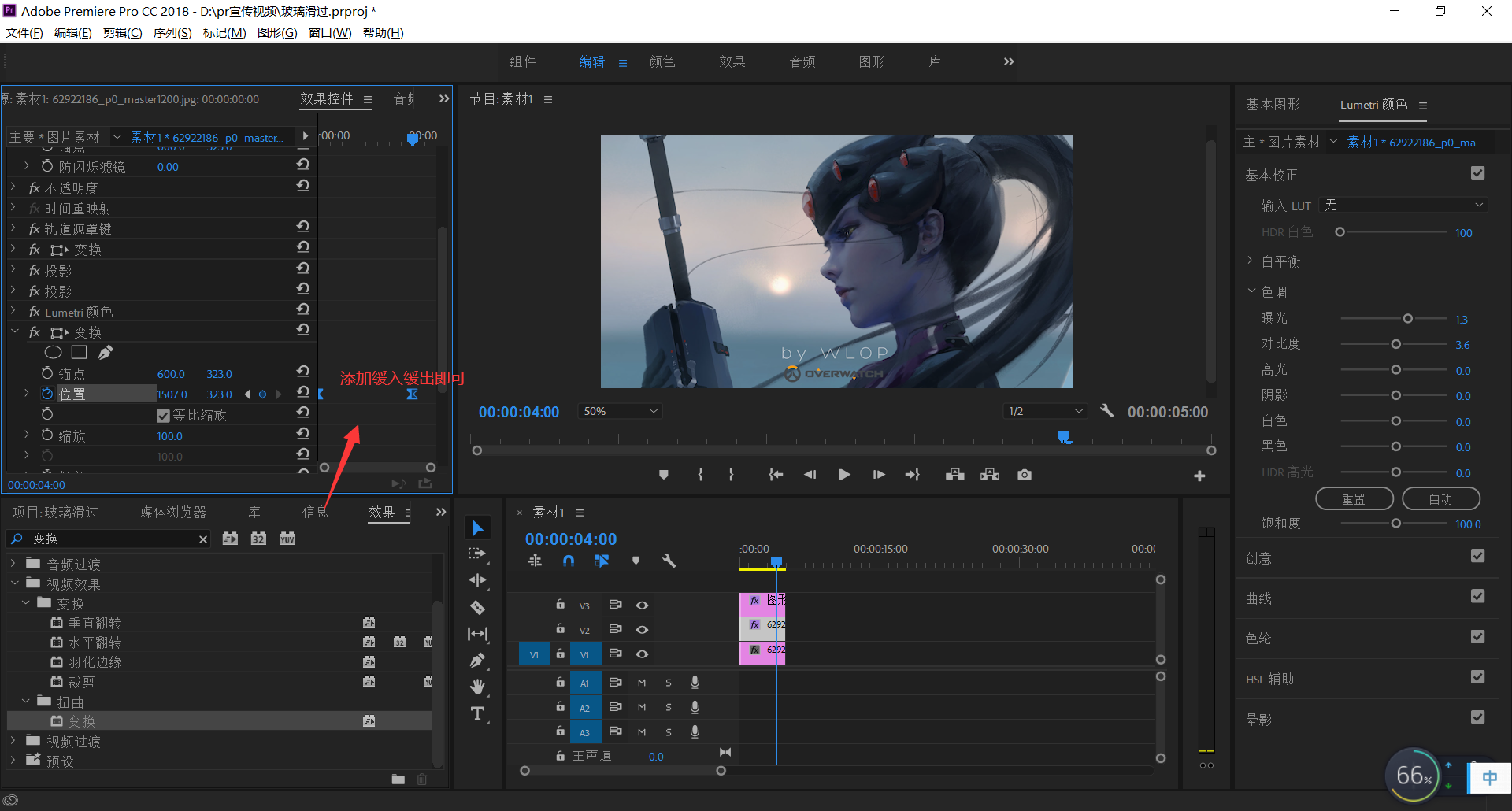Viewport: 1512px width, 811px height.
Task: Toggle linked selection in timeline
Action: pyautogui.click(x=602, y=561)
